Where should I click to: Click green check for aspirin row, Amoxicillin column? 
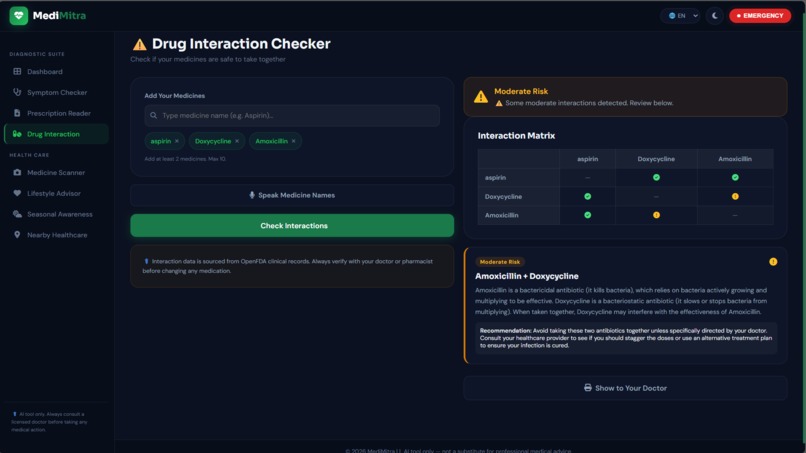tap(735, 177)
